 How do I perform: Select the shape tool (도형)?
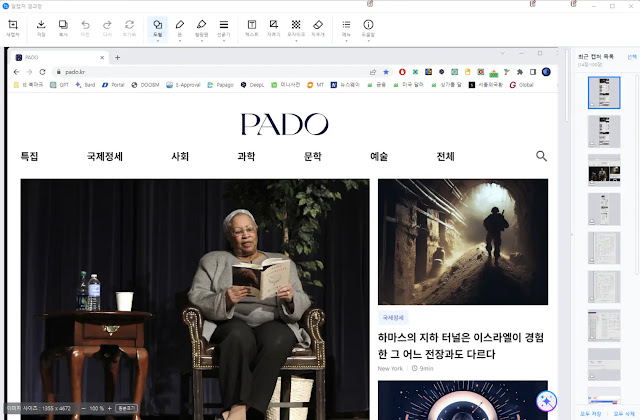tap(158, 28)
